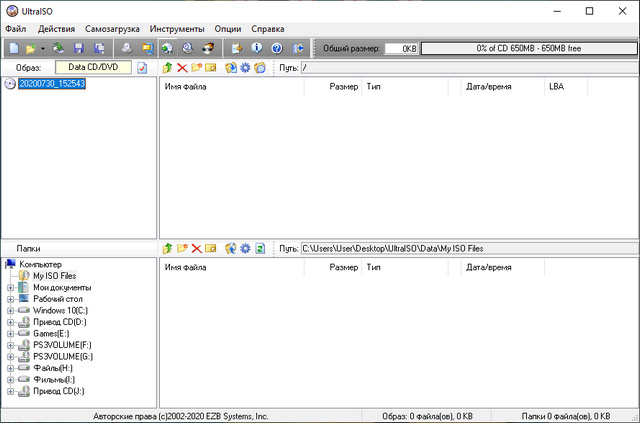Click the red X delete icon in local pane toolbar

(196, 248)
